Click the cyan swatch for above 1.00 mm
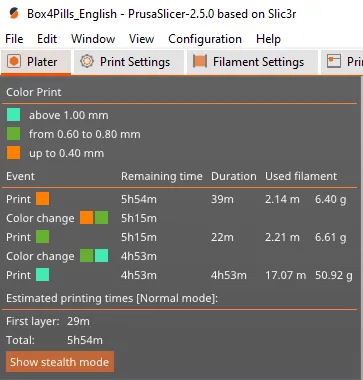Viewport: 363px width, 380px height. pos(13,115)
